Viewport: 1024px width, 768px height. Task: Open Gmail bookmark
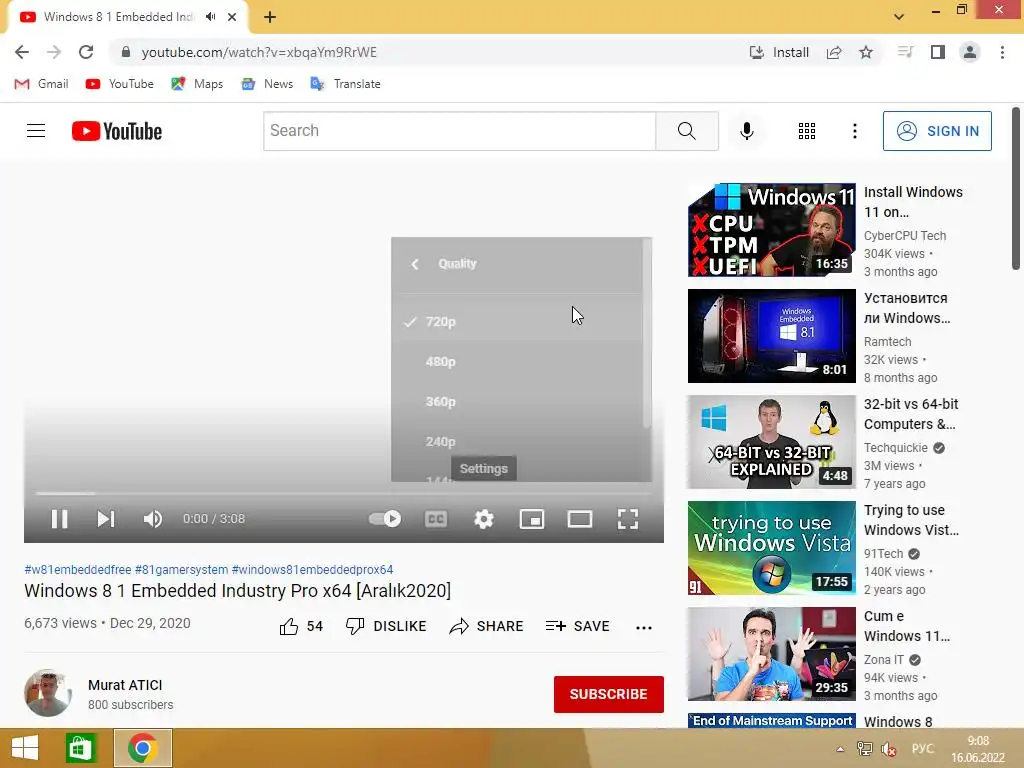pos(42,84)
